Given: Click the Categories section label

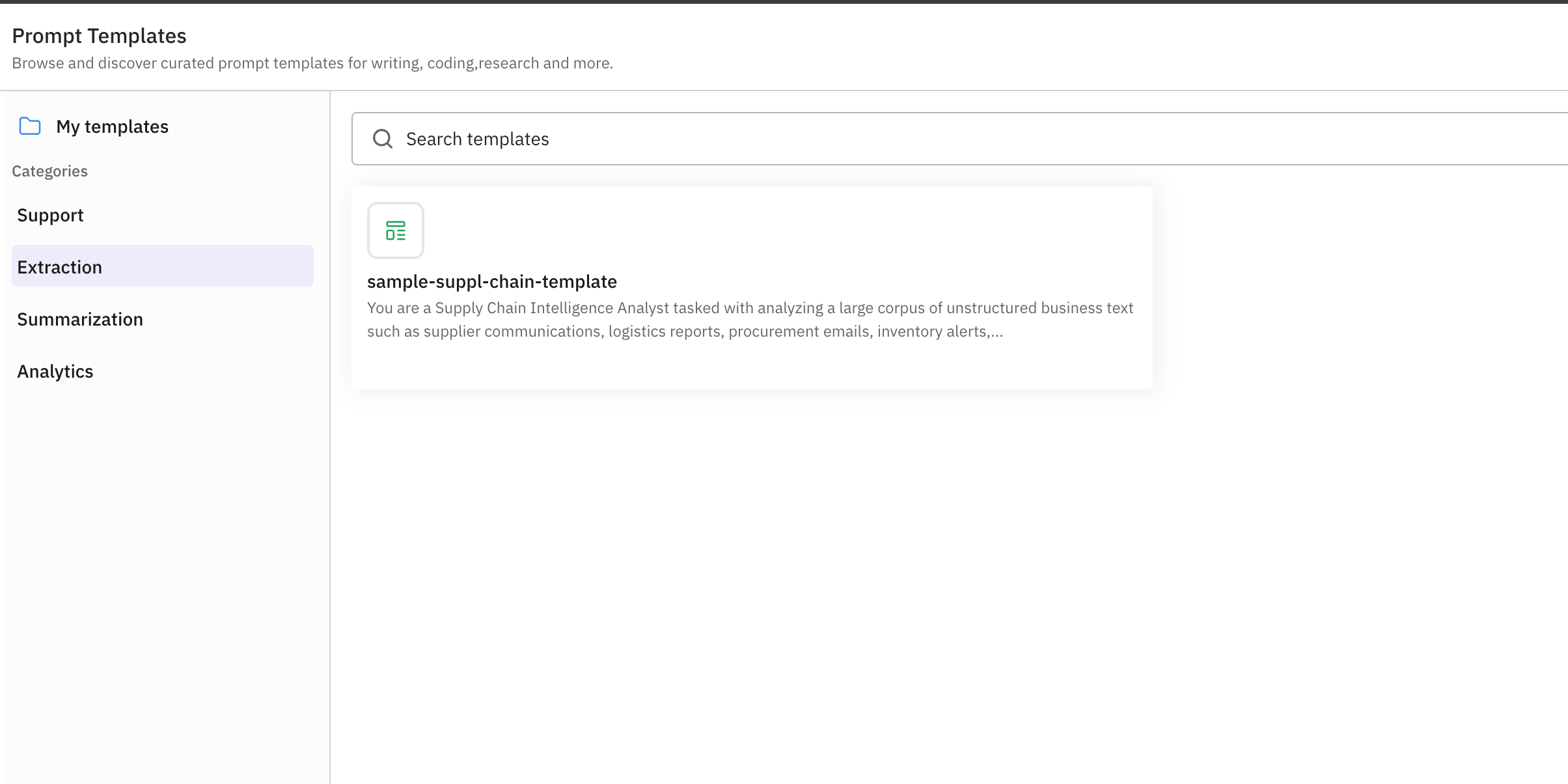Looking at the screenshot, I should point(49,171).
